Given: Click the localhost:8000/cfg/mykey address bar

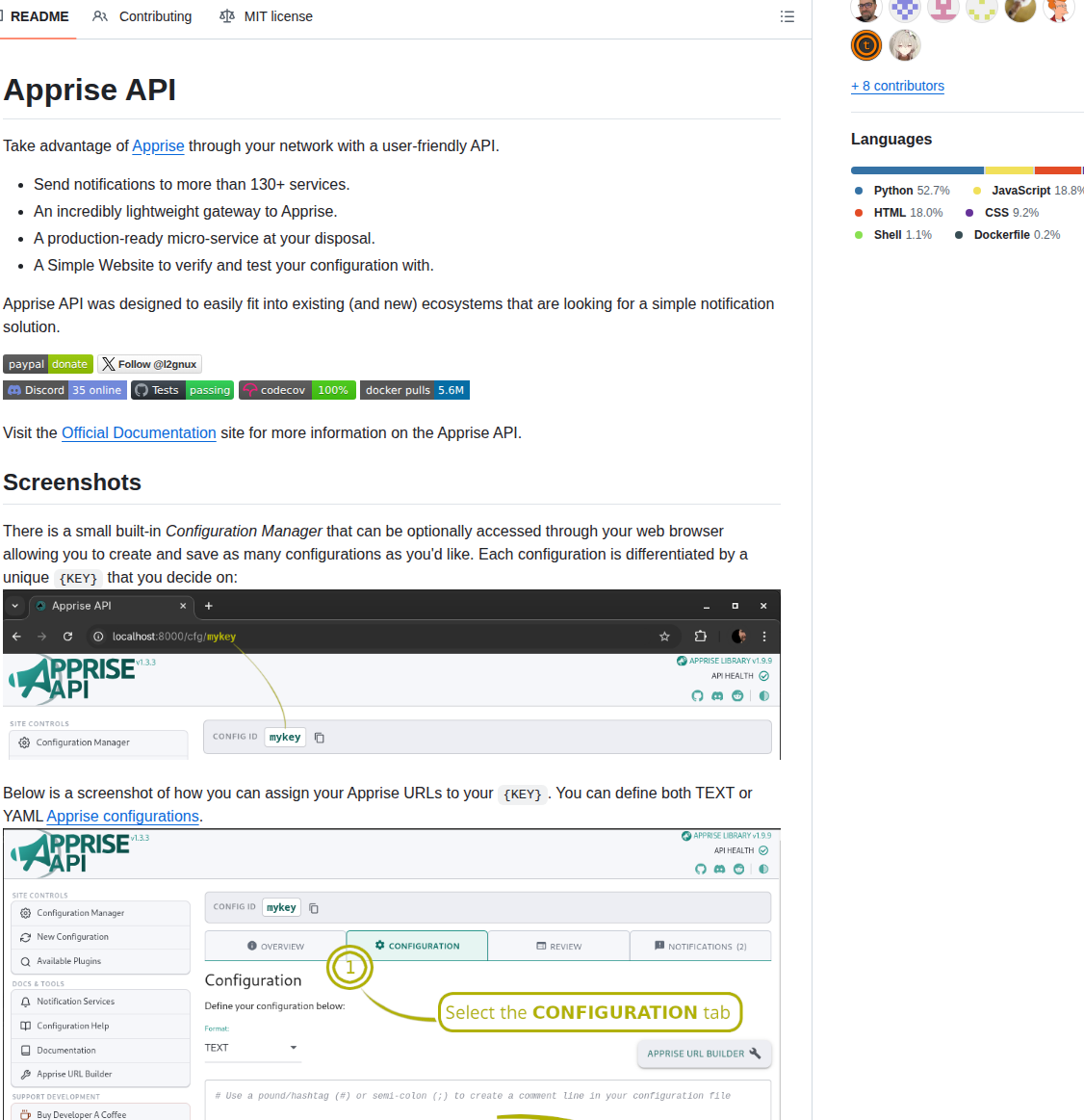Looking at the screenshot, I should click(x=382, y=637).
